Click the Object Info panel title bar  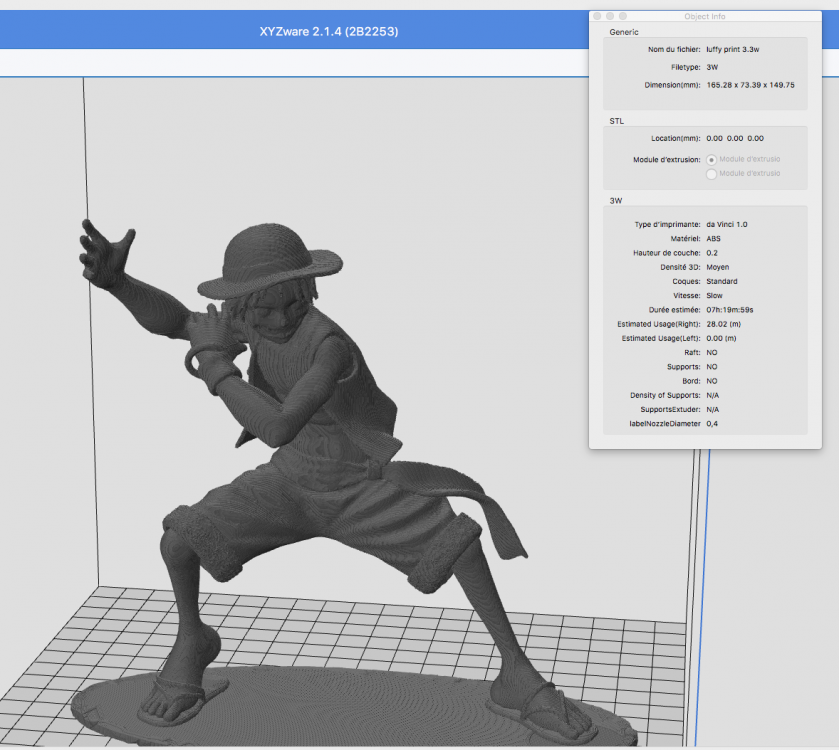coord(705,17)
